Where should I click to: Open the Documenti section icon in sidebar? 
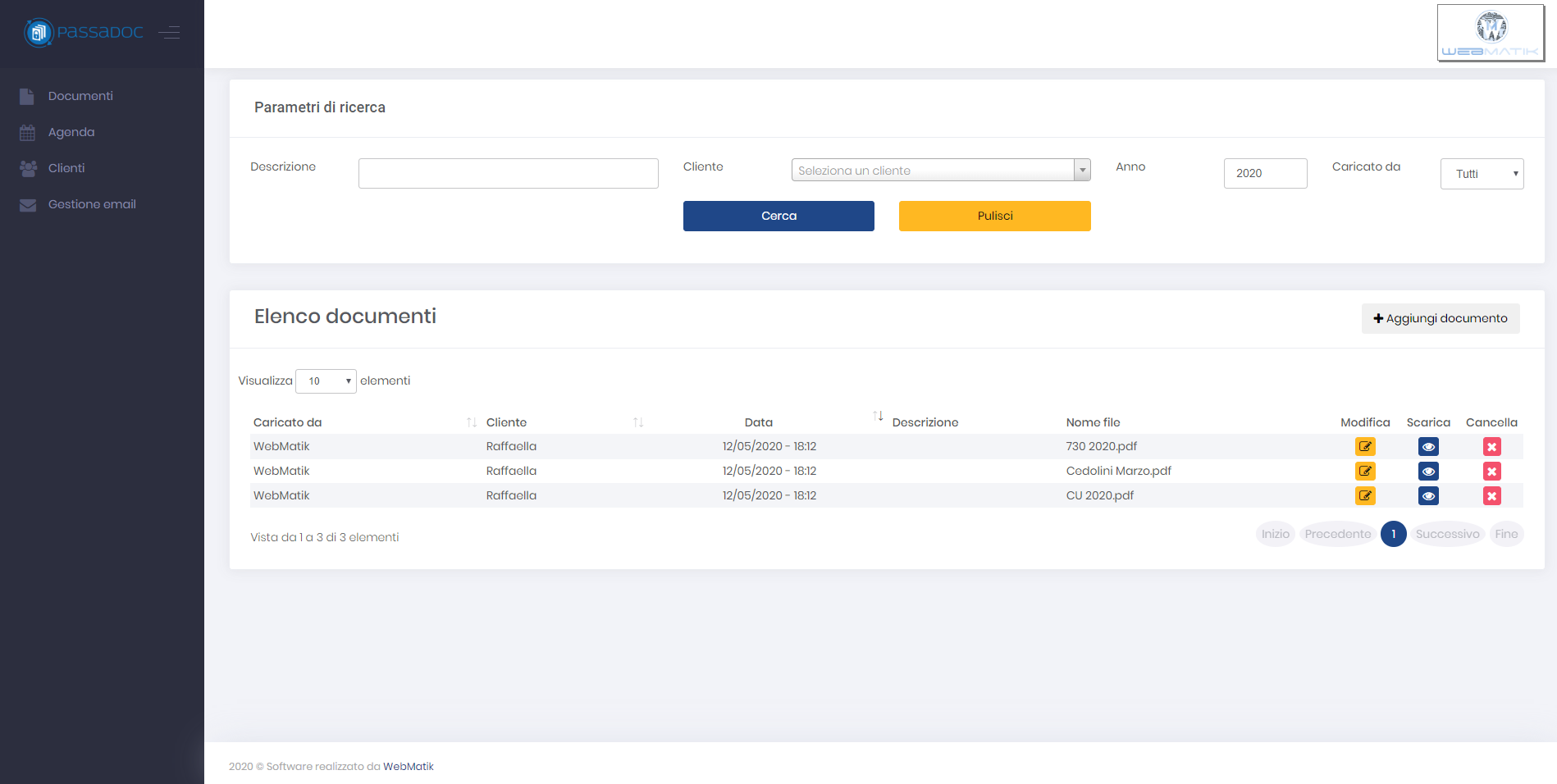[25, 96]
